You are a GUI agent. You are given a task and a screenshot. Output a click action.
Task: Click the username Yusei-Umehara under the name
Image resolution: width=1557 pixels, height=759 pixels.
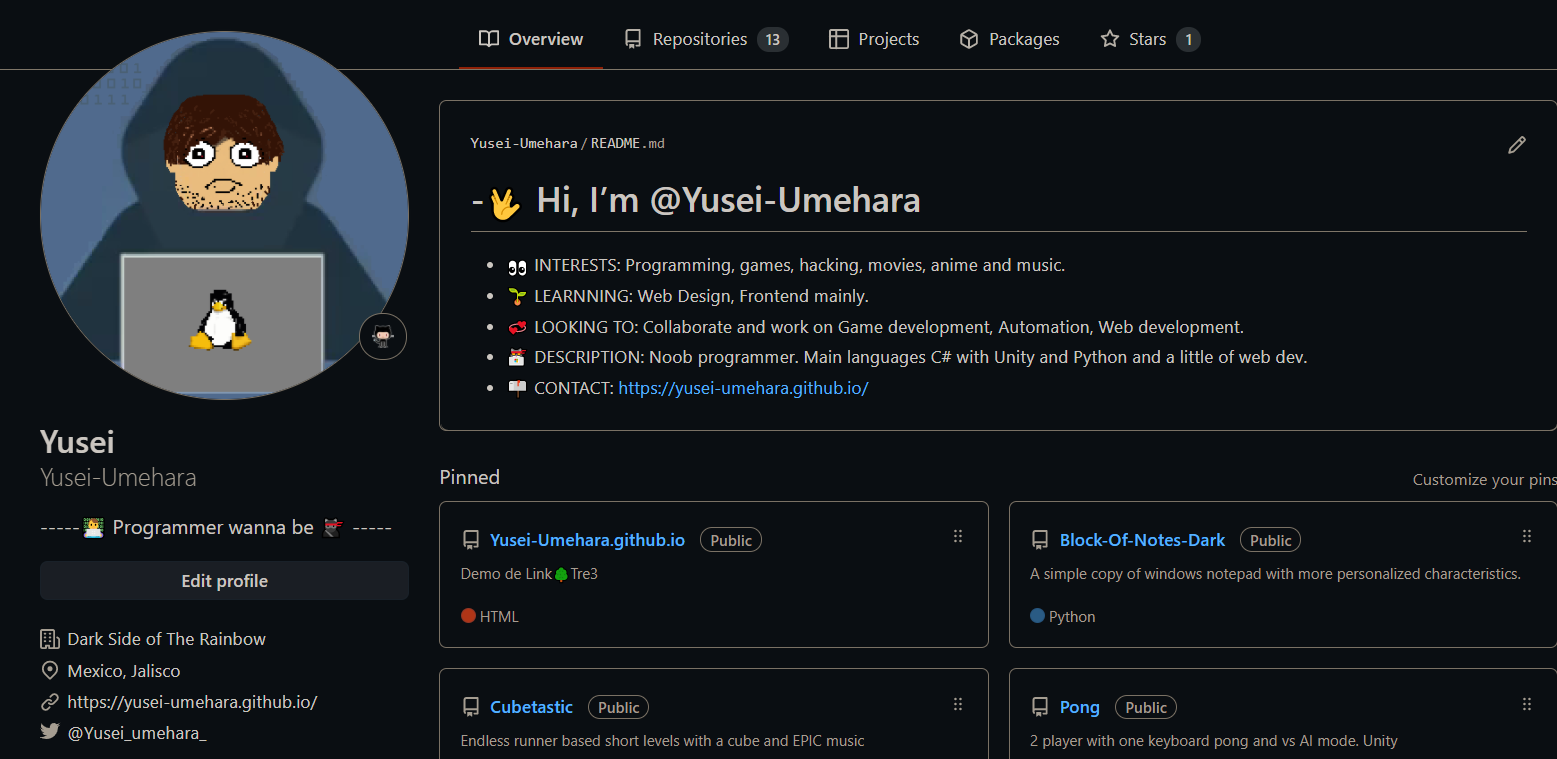pyautogui.click(x=118, y=477)
